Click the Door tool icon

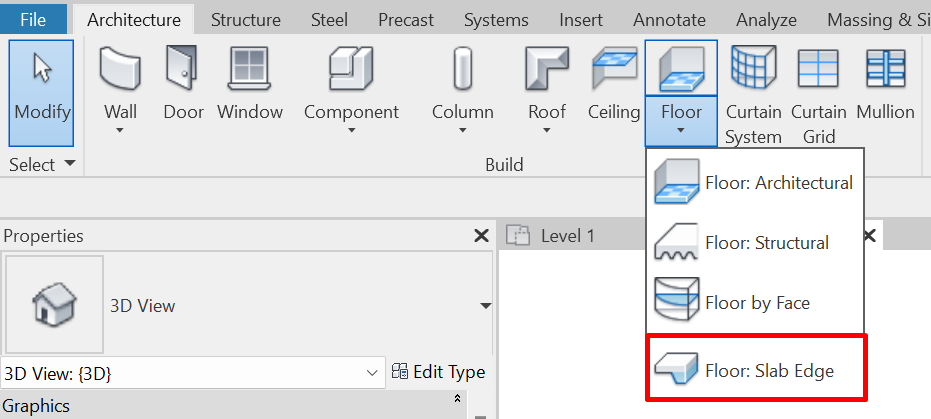point(183,68)
